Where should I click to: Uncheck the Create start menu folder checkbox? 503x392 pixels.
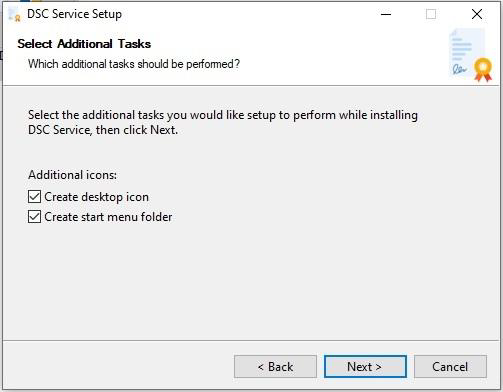click(x=34, y=217)
